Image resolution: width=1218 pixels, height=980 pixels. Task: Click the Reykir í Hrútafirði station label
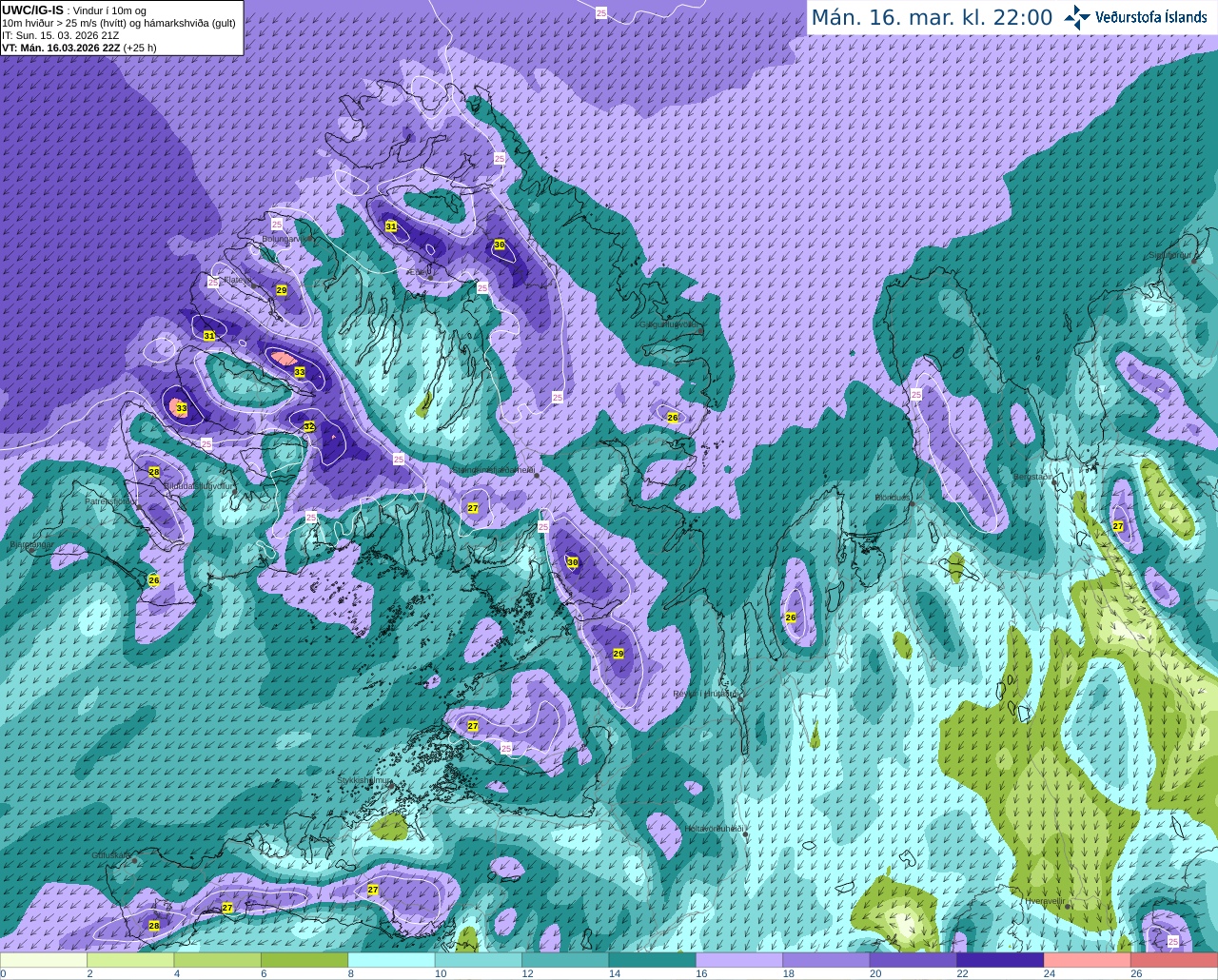click(x=706, y=694)
